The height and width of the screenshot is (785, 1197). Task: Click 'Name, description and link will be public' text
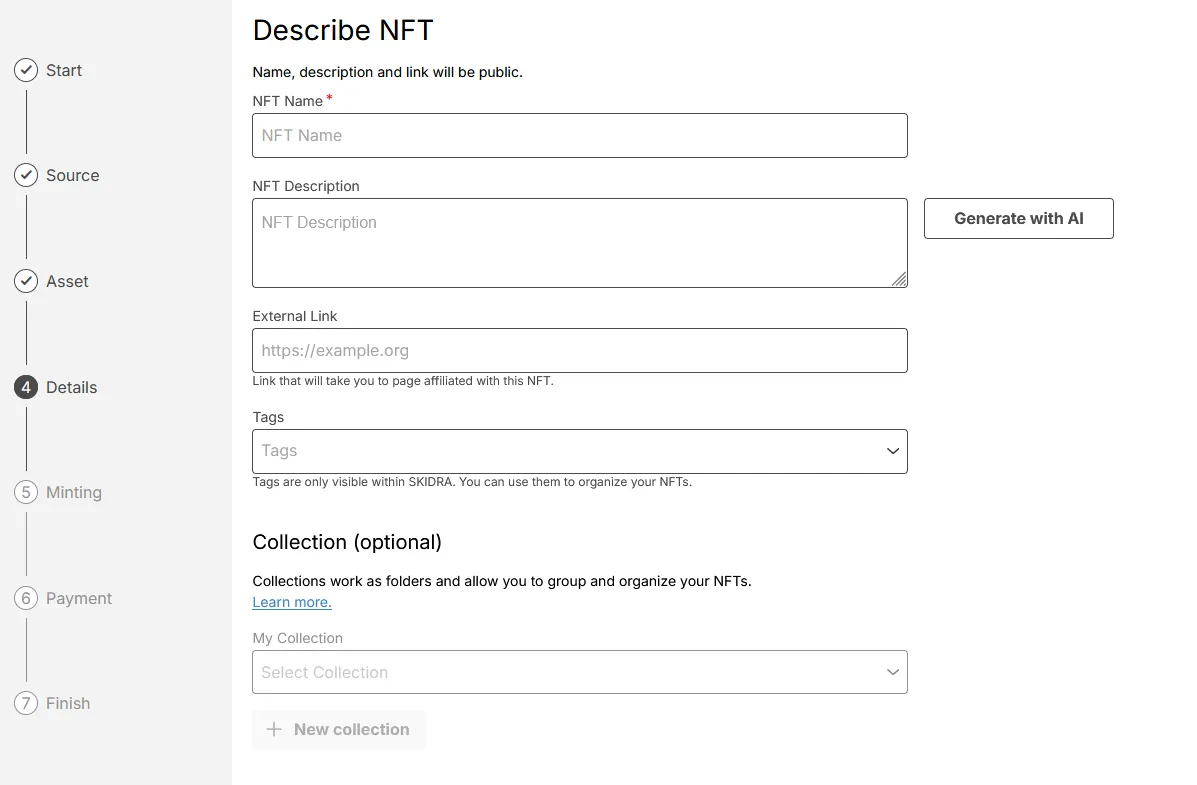click(388, 73)
